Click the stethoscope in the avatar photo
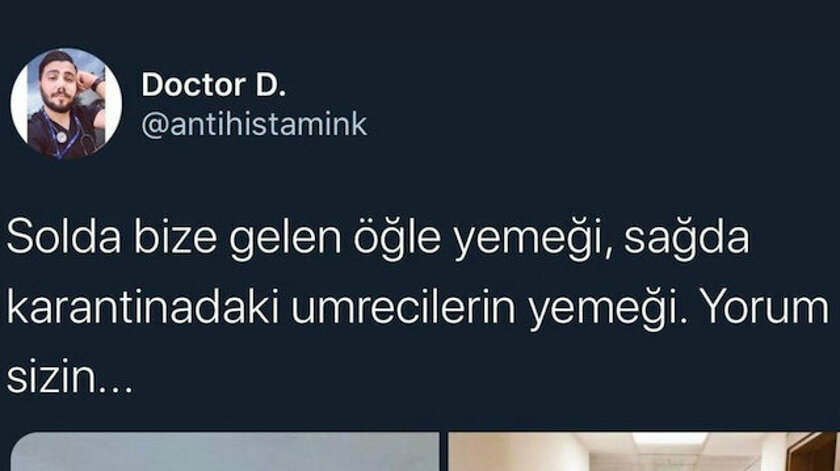This screenshot has width=840, height=471. [64, 137]
